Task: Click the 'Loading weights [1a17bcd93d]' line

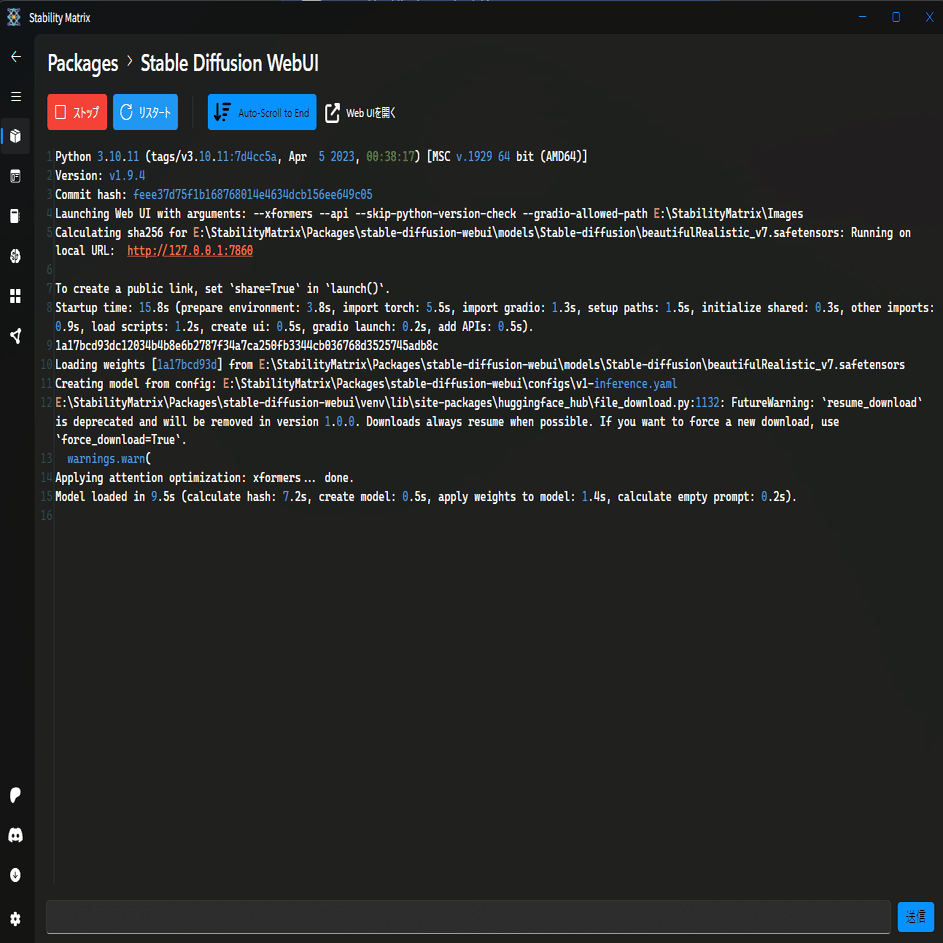Action: click(x=480, y=364)
